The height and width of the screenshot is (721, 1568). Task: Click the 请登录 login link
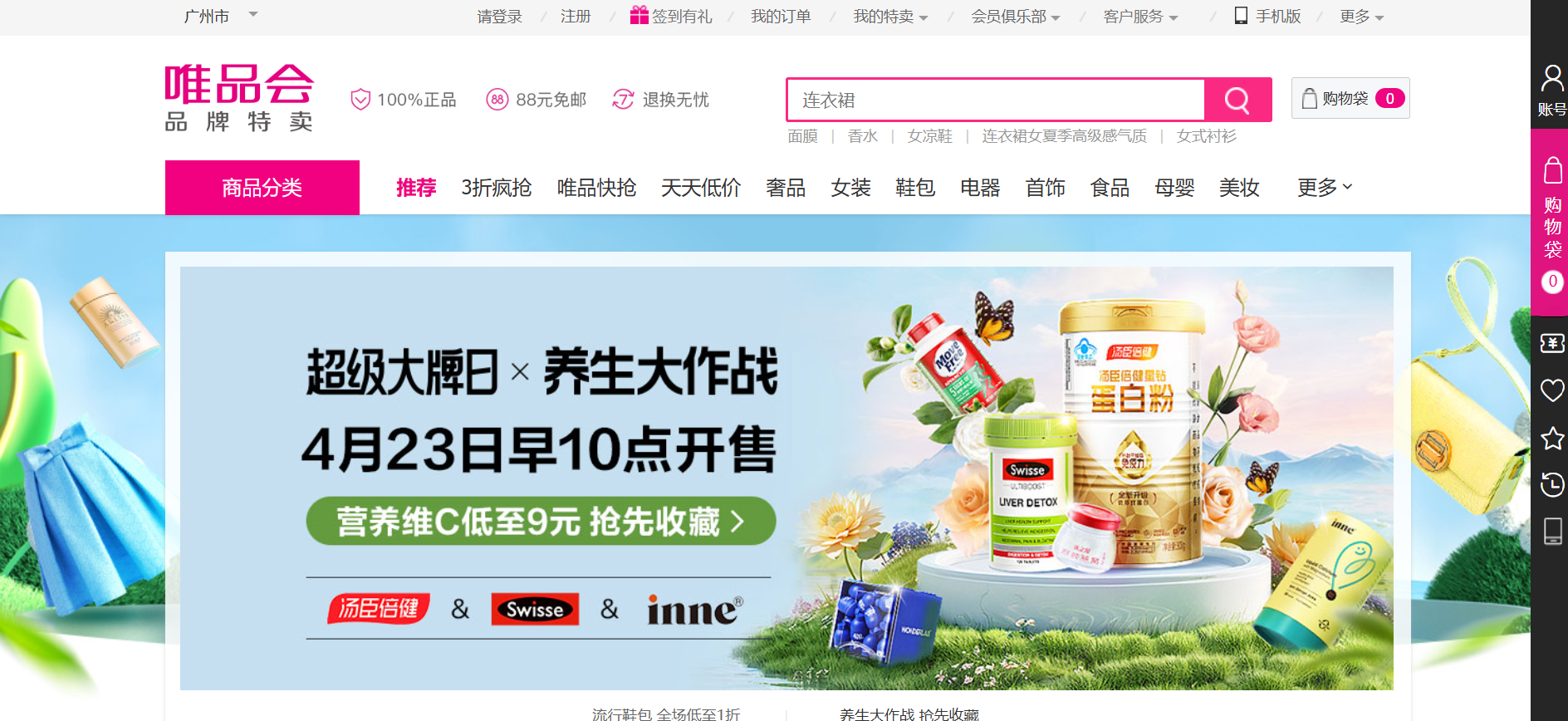tap(499, 17)
